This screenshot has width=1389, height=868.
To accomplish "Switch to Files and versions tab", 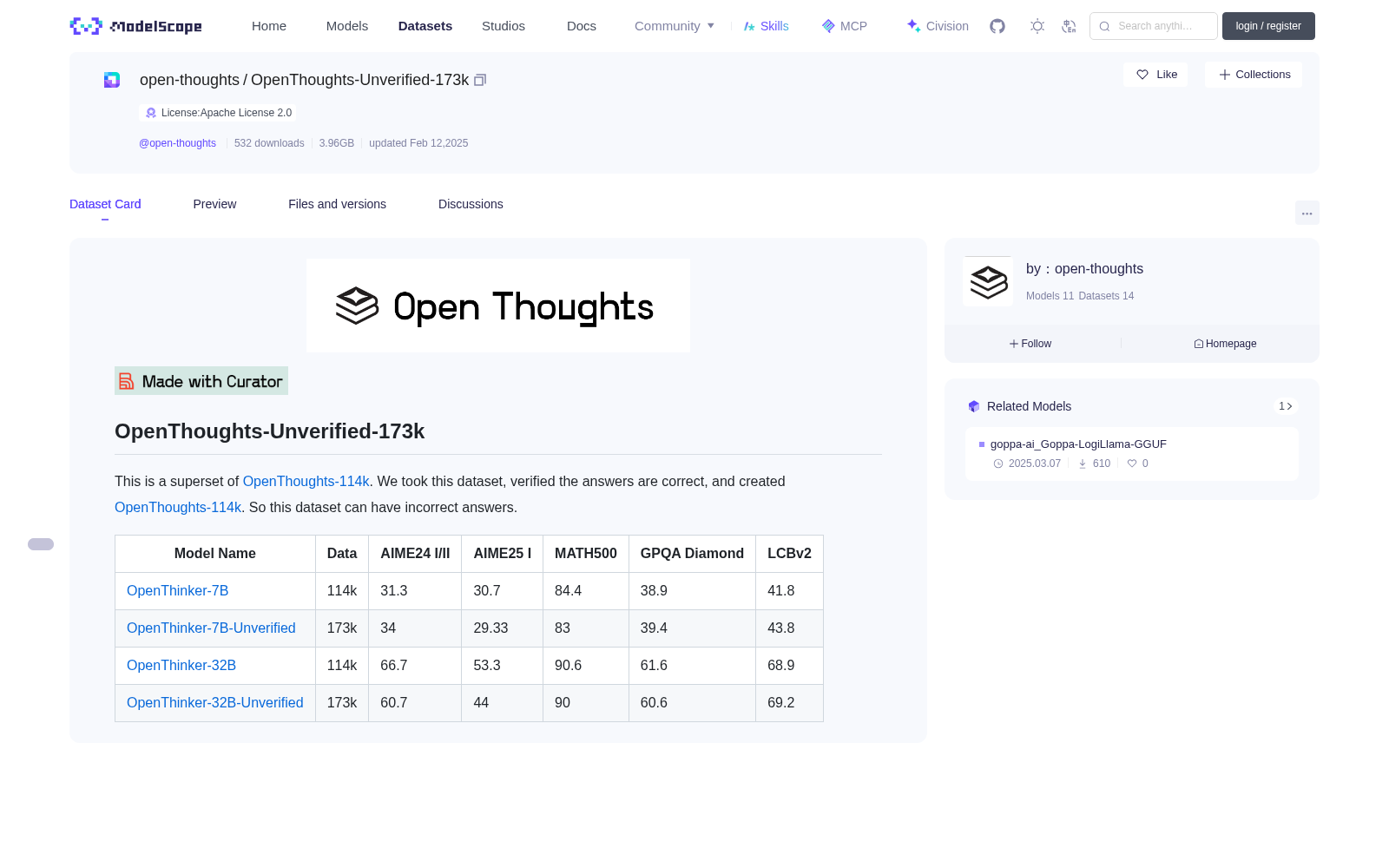I will tap(337, 204).
